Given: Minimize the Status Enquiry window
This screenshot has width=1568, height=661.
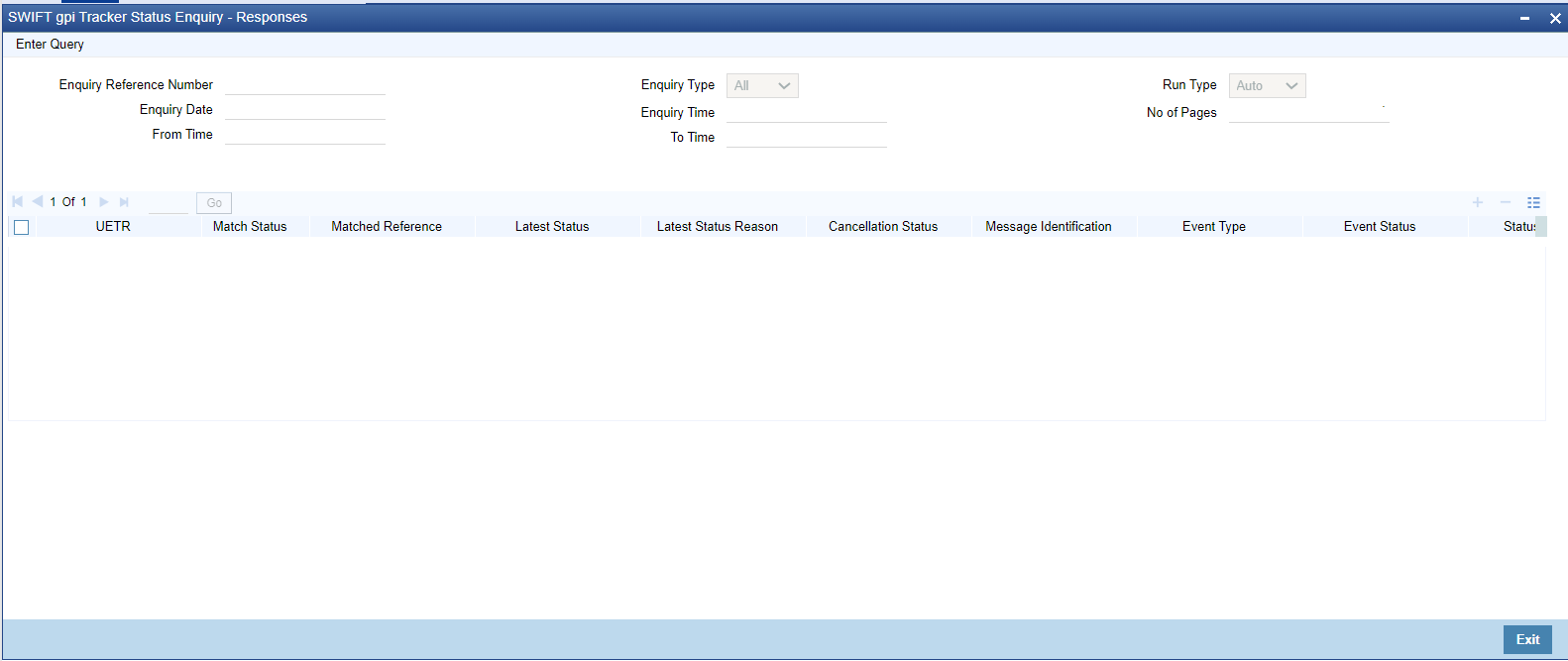Looking at the screenshot, I should (1524, 18).
